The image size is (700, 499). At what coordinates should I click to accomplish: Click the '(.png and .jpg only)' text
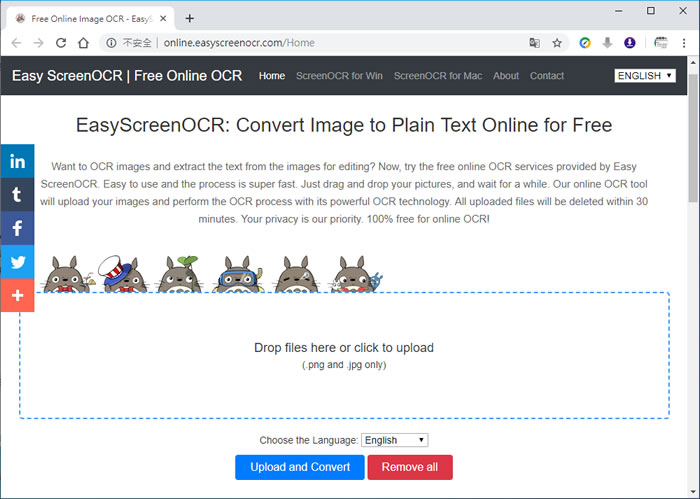(344, 365)
